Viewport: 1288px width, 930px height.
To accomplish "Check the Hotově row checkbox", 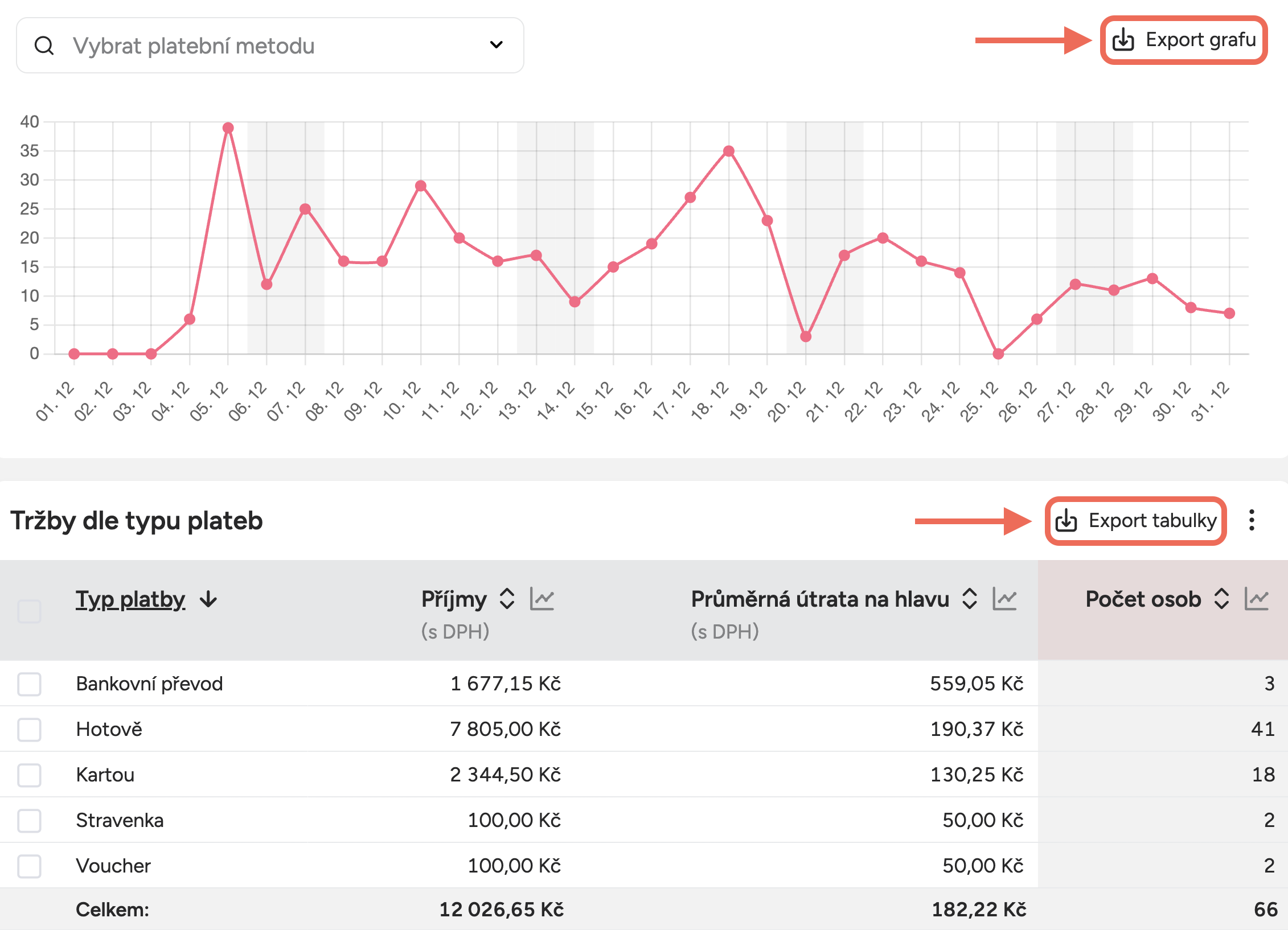I will point(29,729).
